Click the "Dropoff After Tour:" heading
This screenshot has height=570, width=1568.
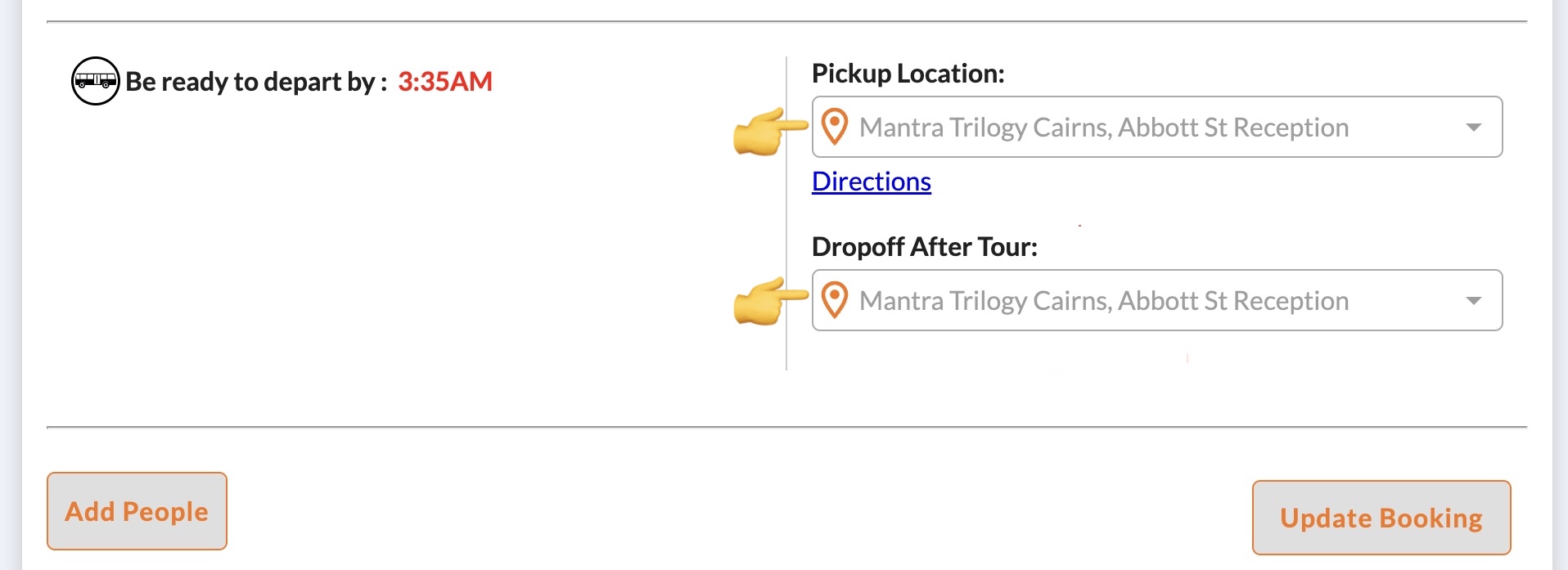point(924,247)
